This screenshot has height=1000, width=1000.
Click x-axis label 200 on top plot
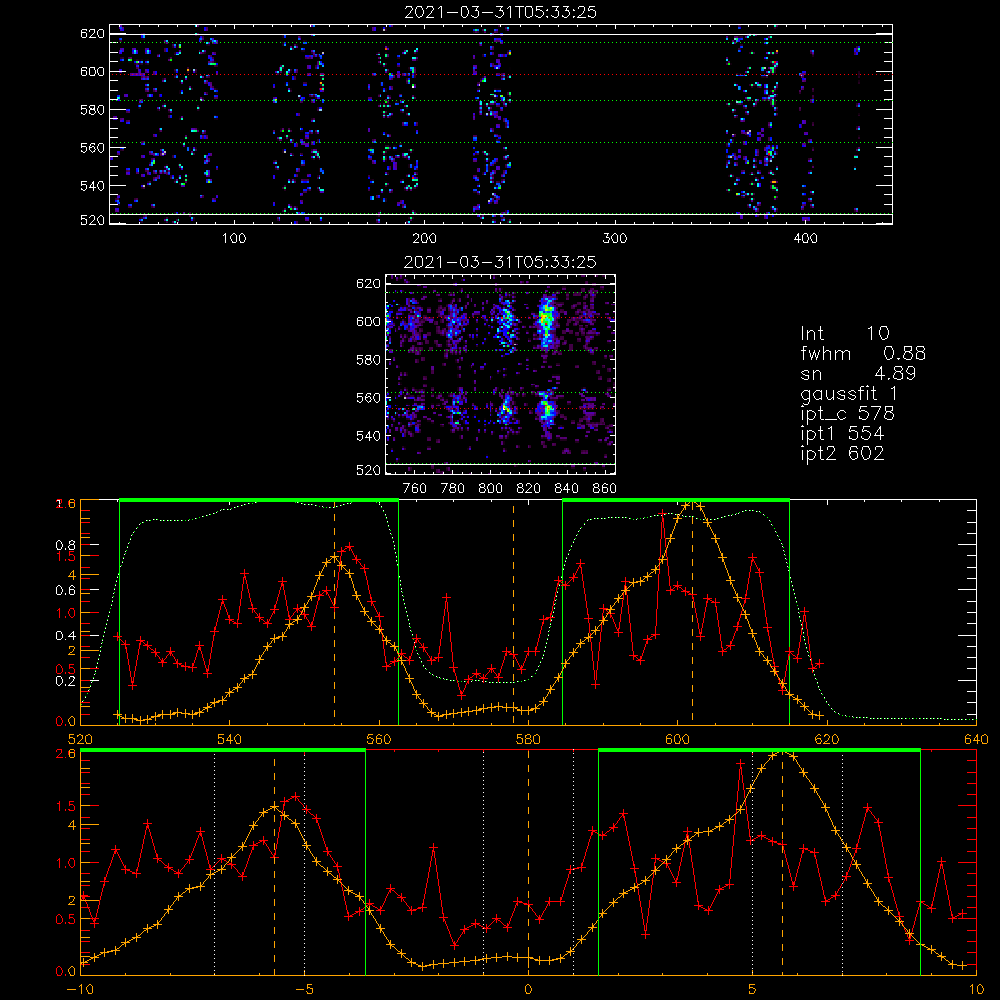tap(424, 239)
